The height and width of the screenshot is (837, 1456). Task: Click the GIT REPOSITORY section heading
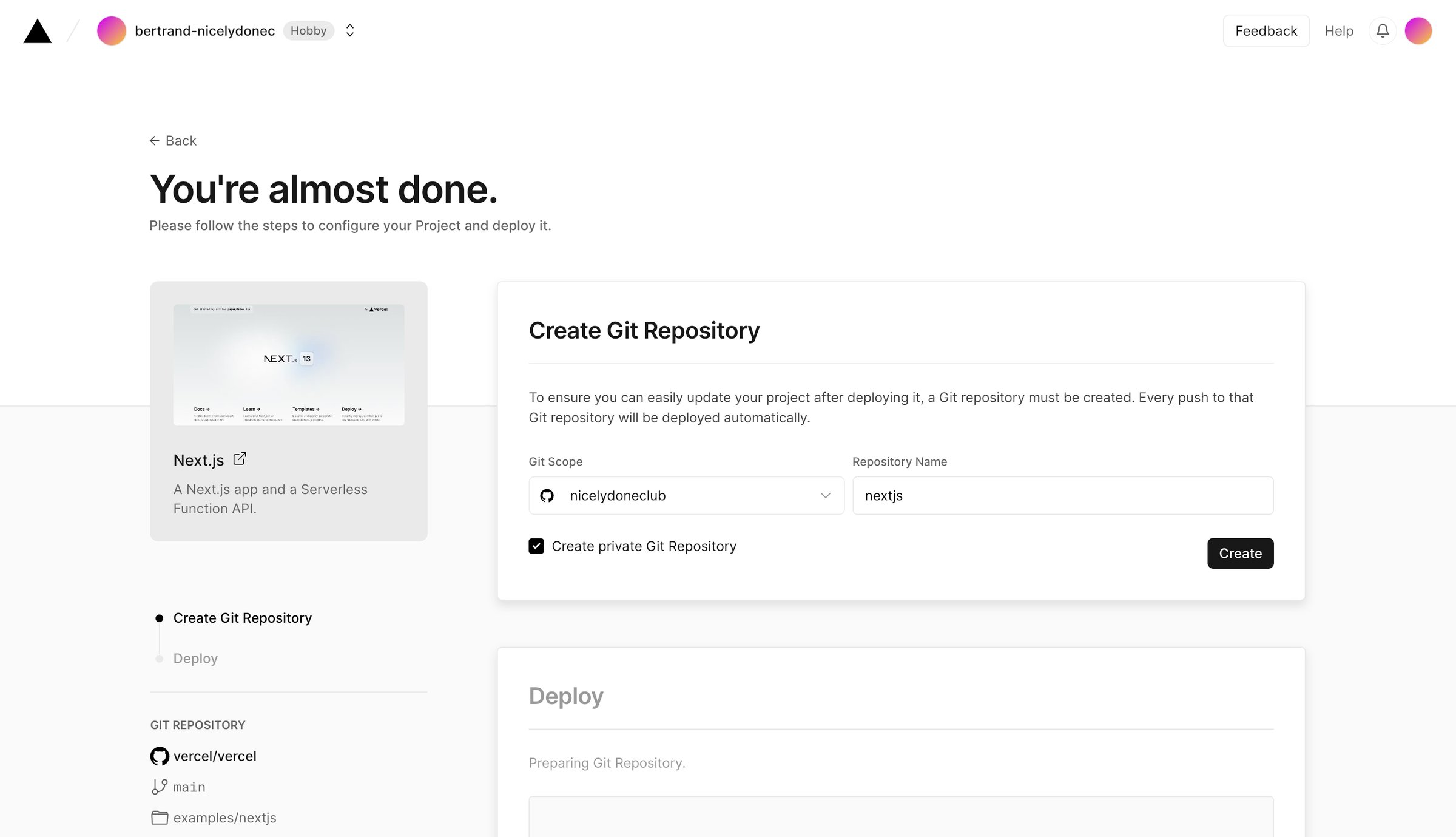[x=198, y=725]
